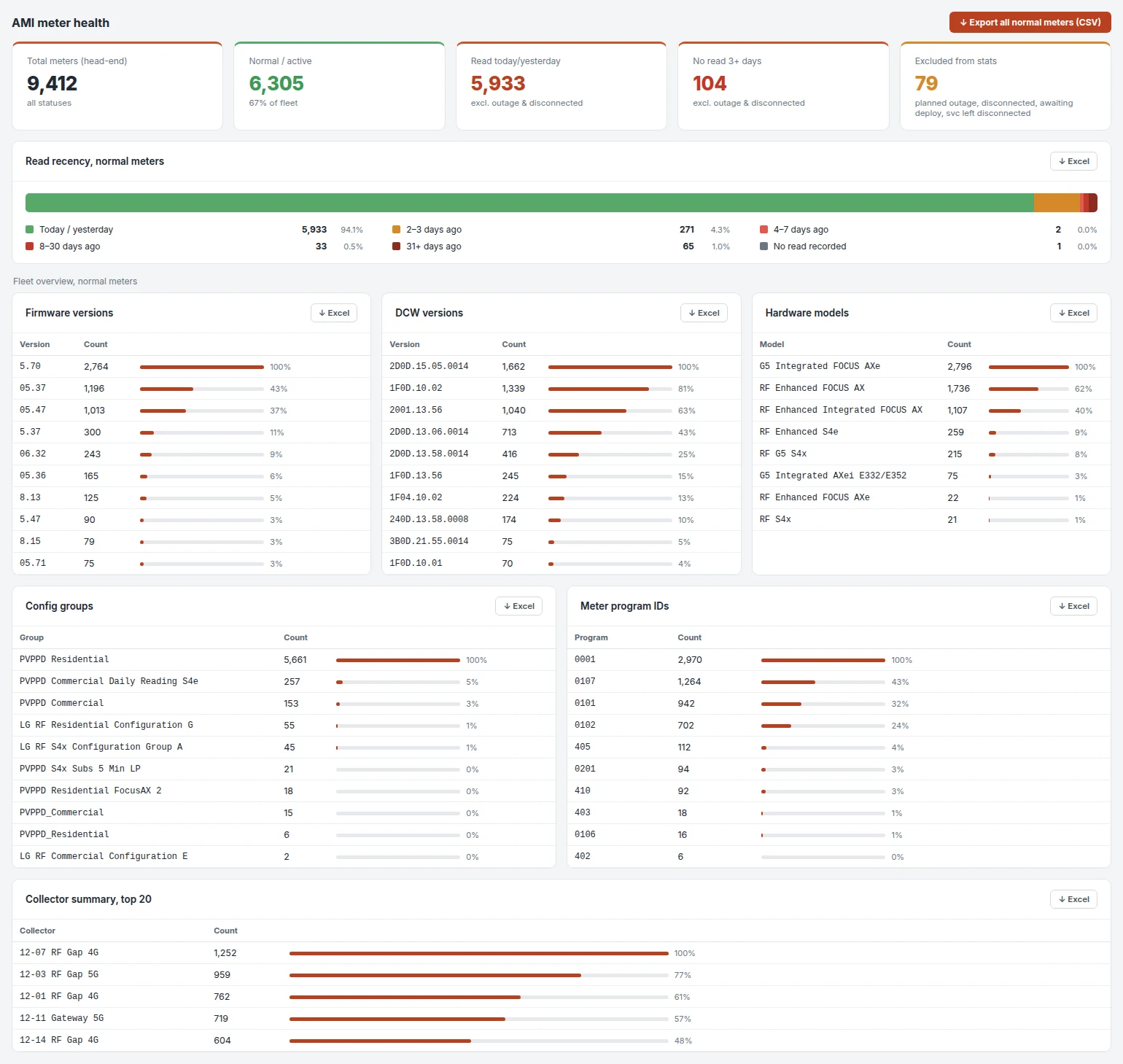The image size is (1123, 1064).
Task: Export DCW versions table to Excel
Action: pyautogui.click(x=704, y=313)
